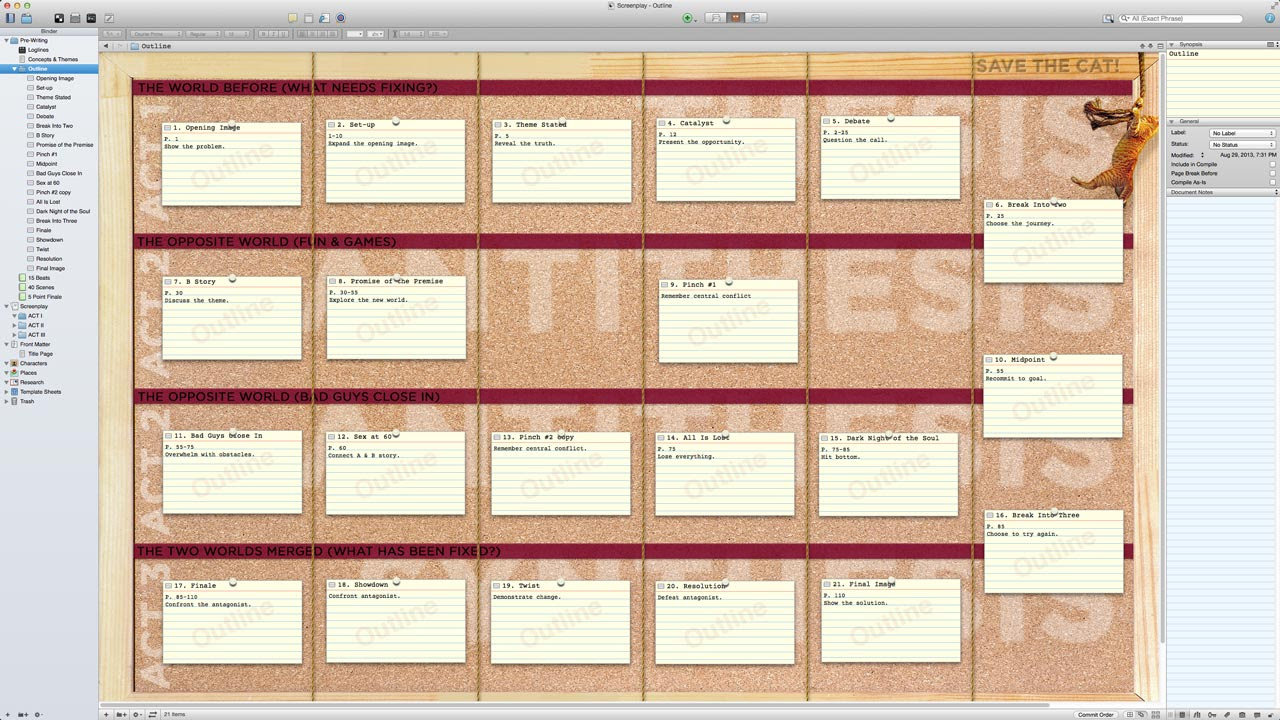Viewport: 1280px width, 720px height.
Task: Click the green Add button
Action: 687,18
